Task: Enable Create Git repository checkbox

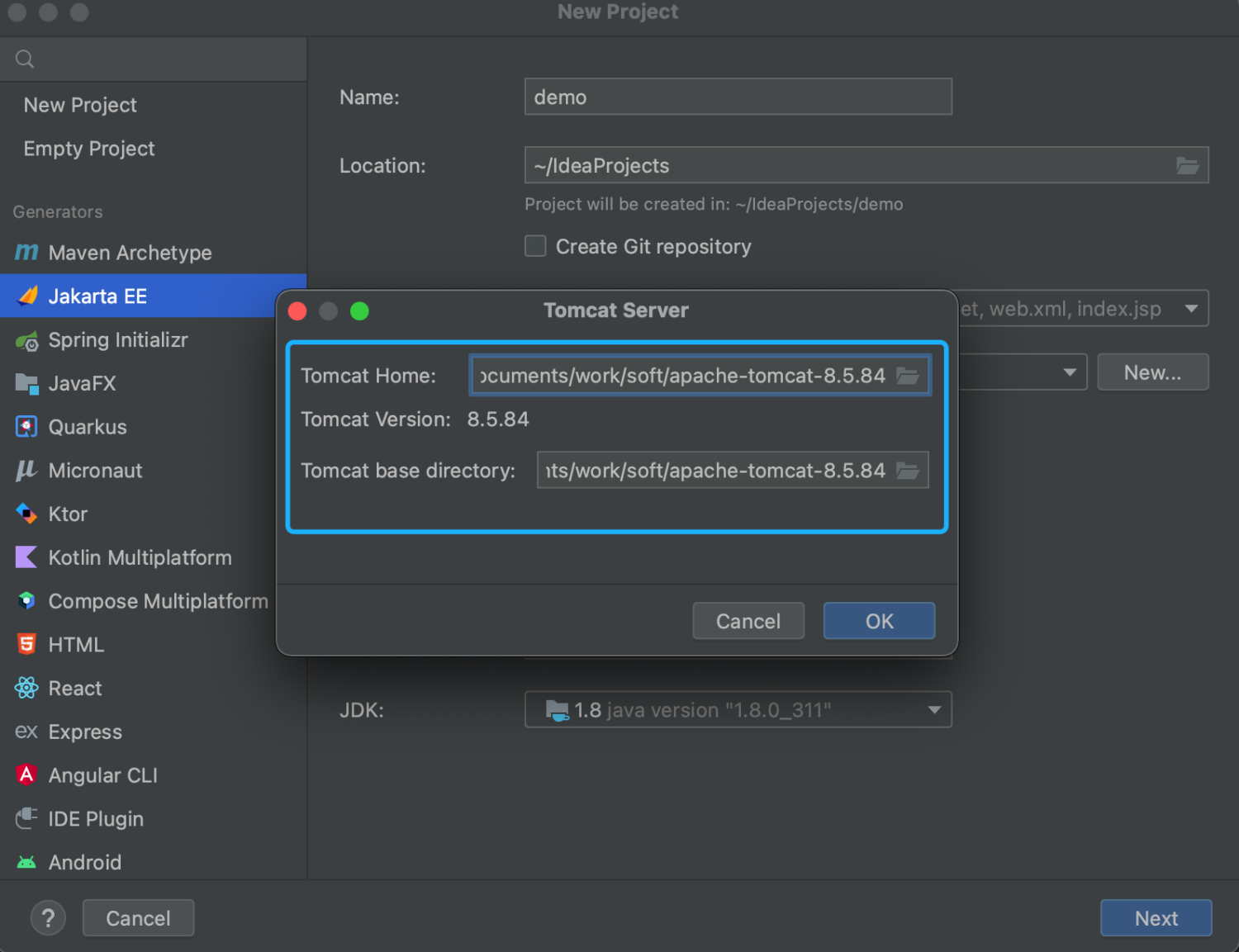Action: coord(535,246)
